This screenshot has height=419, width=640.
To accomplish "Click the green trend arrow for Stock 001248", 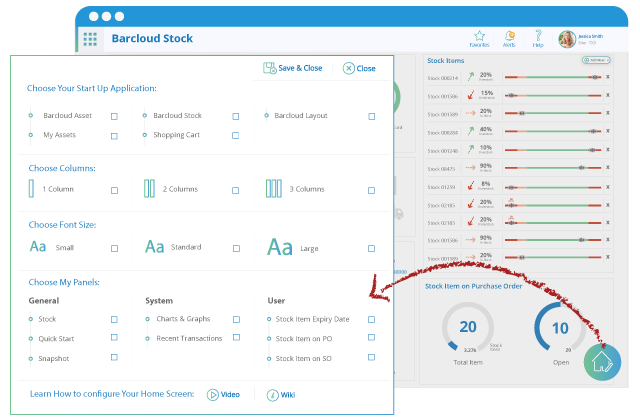I will 471,149.
